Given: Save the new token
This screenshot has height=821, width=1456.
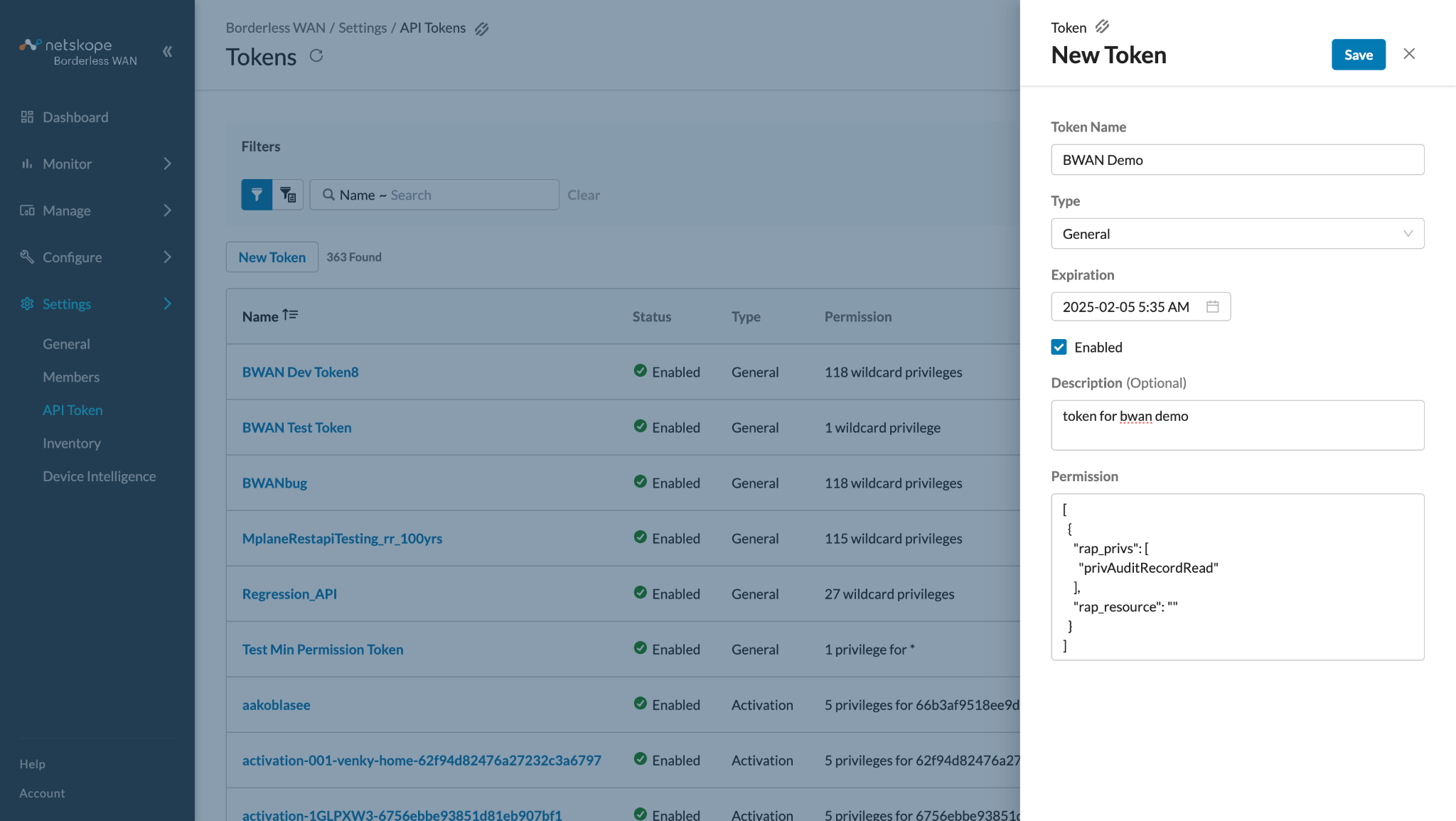Looking at the screenshot, I should point(1358,55).
